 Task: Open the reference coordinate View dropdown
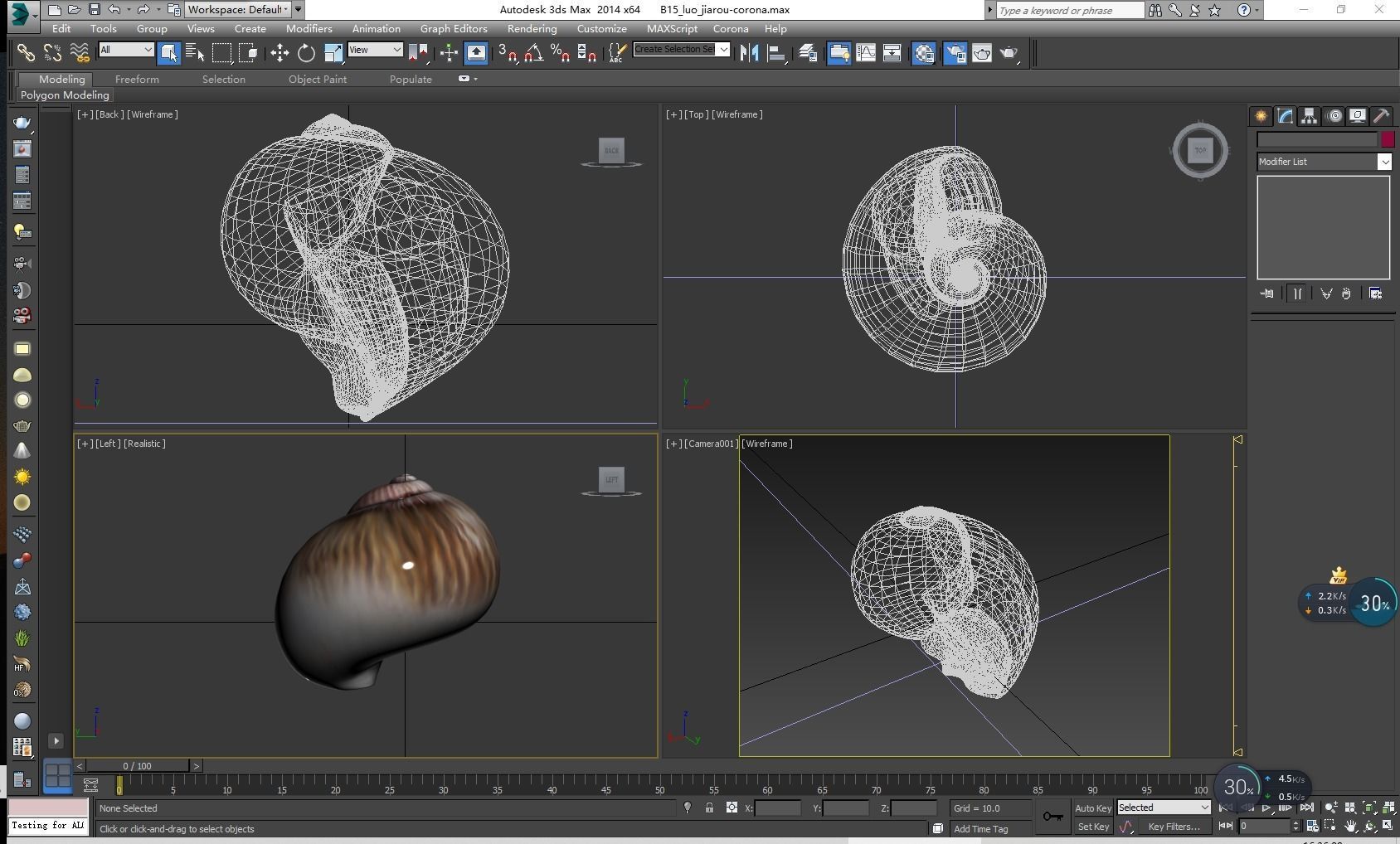375,50
